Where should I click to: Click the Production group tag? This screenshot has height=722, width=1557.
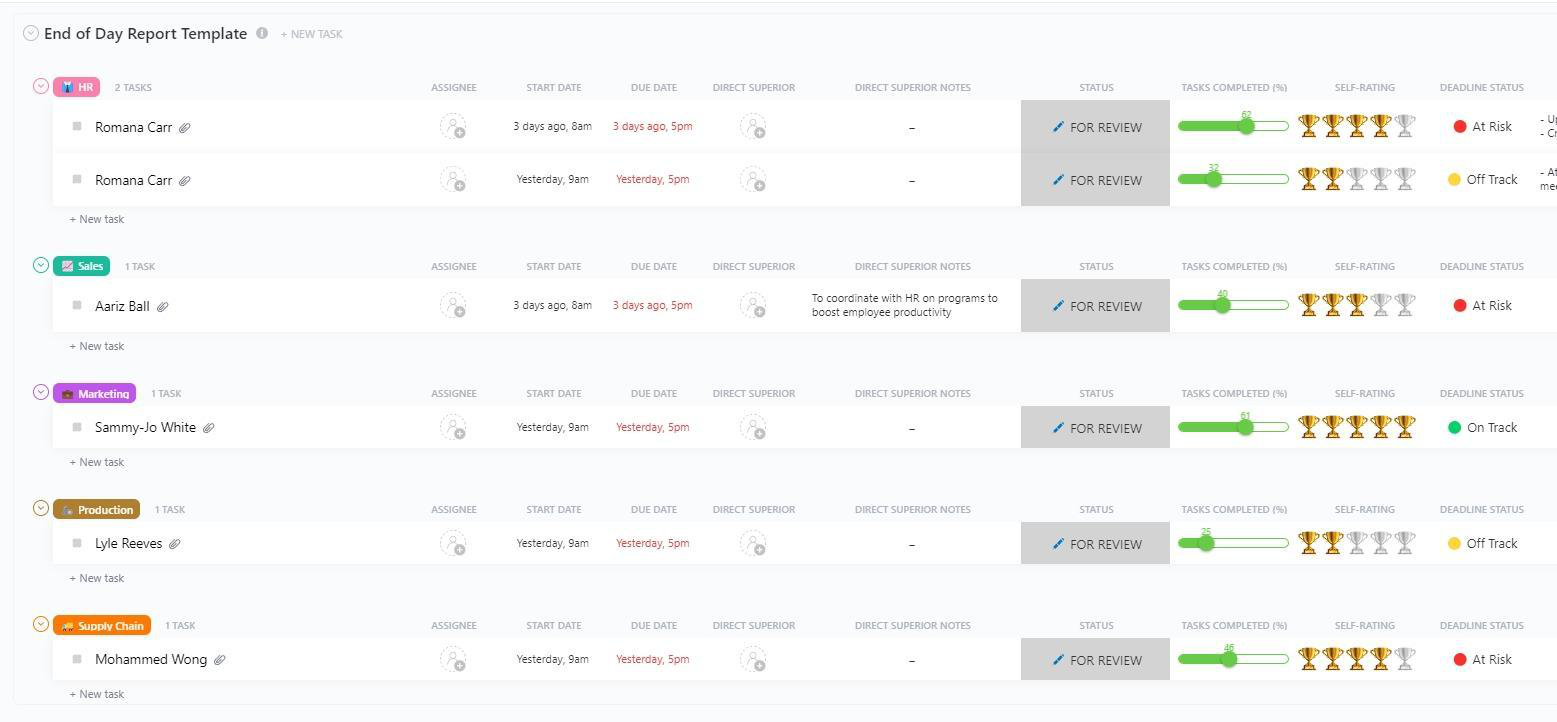(97, 510)
